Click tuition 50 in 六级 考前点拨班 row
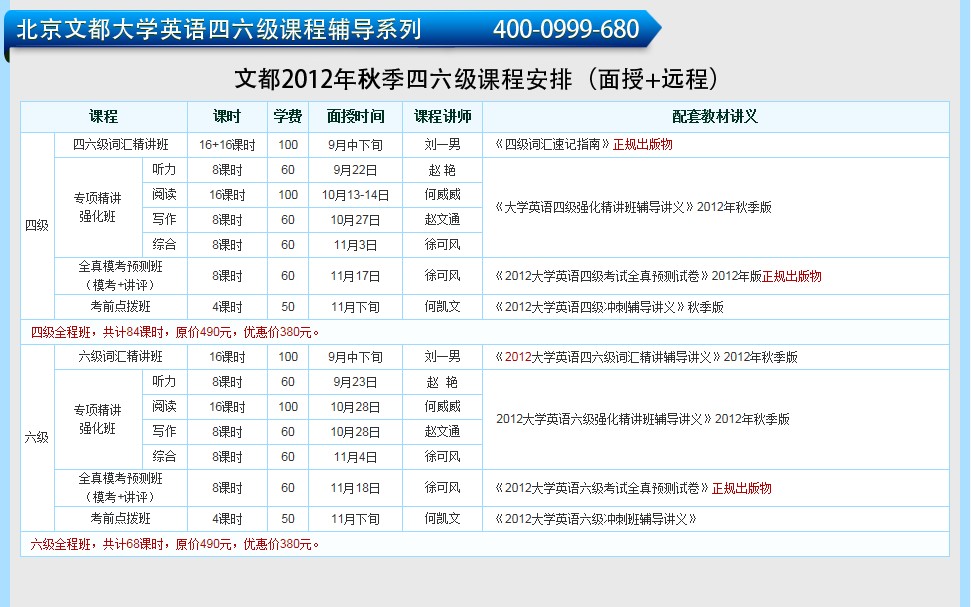Screen dimensions: 971x607 pos(288,519)
